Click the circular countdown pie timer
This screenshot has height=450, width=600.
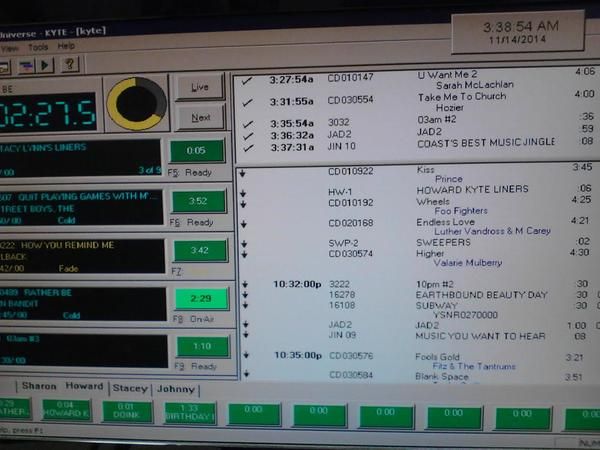pos(137,103)
